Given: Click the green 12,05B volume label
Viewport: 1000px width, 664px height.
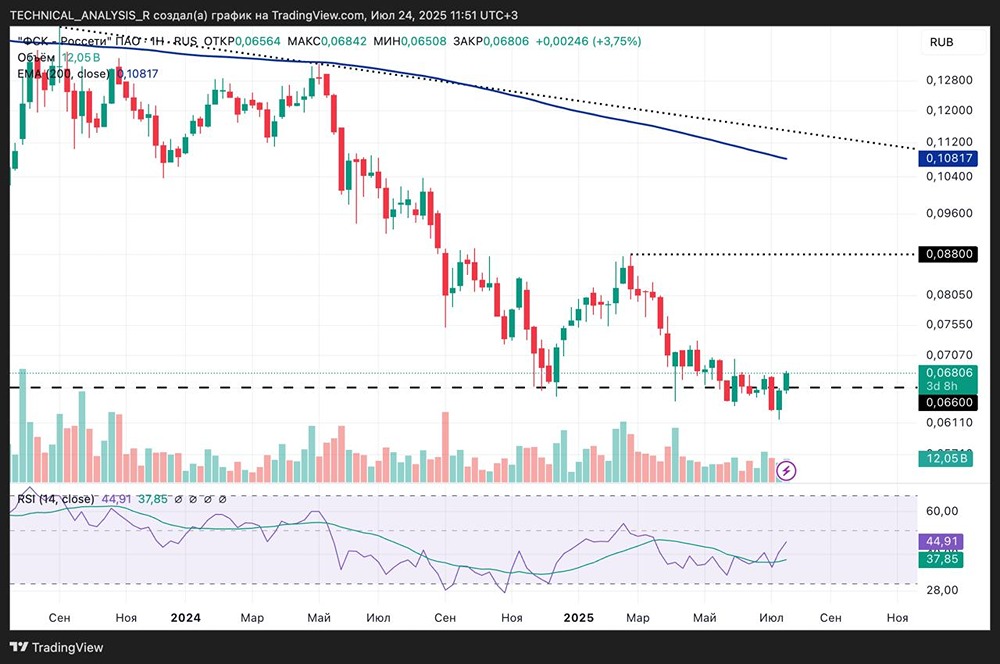Looking at the screenshot, I should [x=946, y=459].
